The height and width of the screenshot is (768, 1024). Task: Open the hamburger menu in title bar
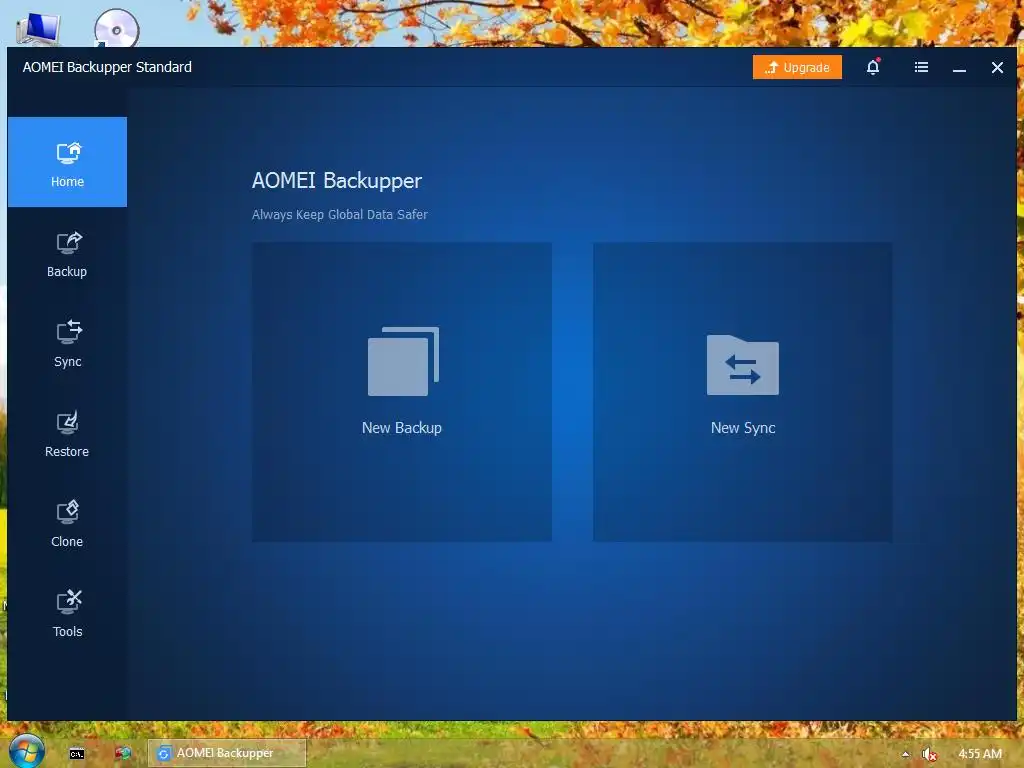point(921,67)
